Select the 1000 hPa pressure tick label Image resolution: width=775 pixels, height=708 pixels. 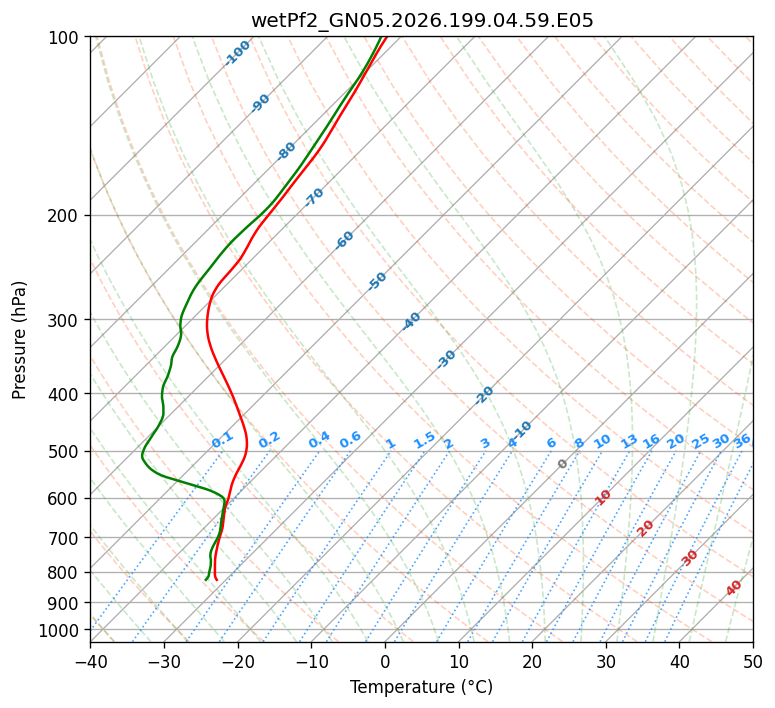point(61,630)
